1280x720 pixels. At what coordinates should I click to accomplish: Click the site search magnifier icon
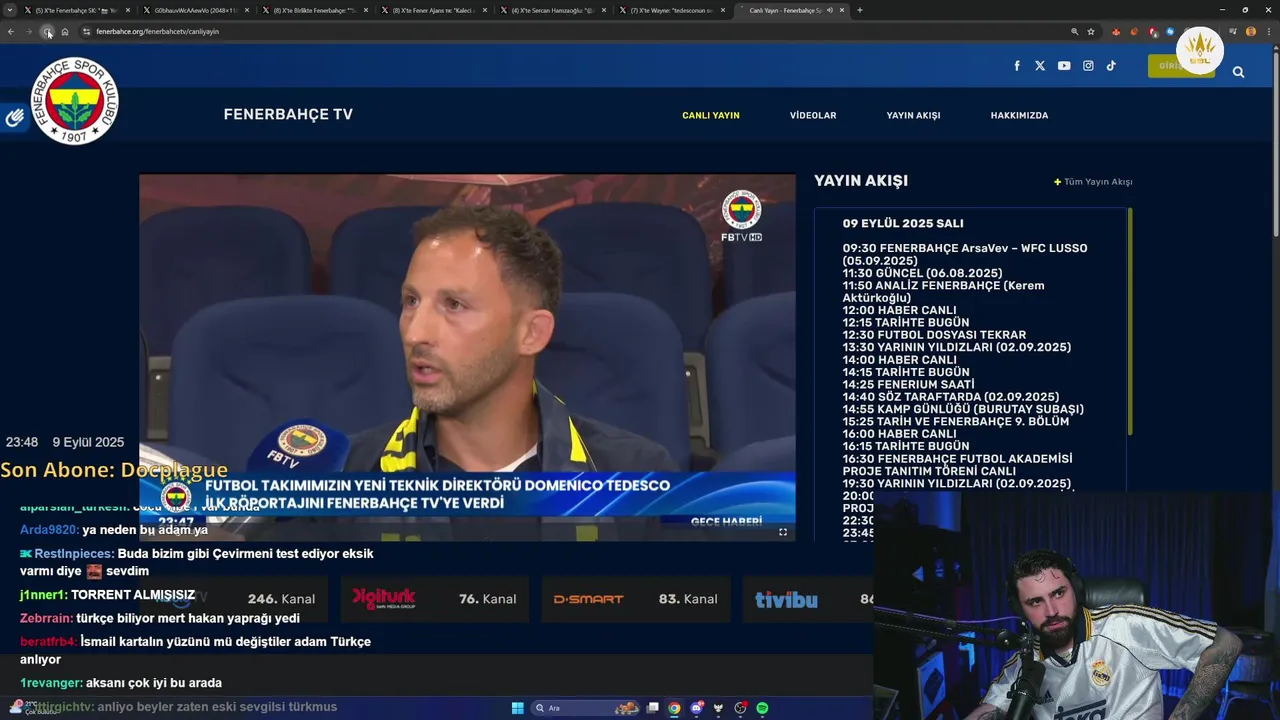click(1238, 72)
